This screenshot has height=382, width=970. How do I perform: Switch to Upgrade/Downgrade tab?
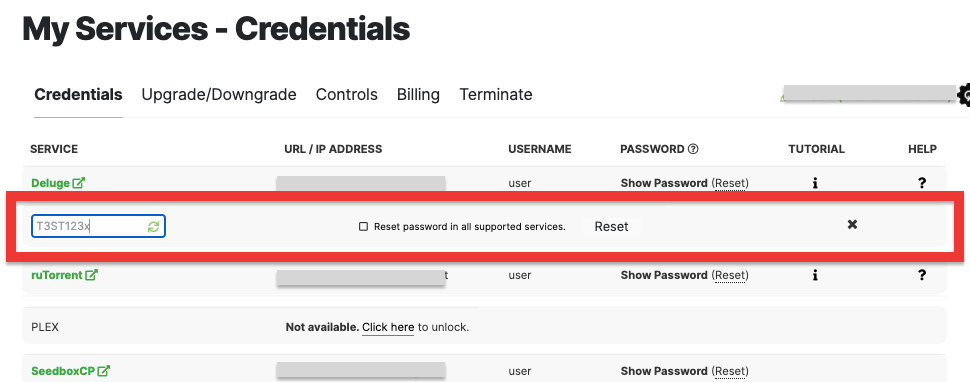[x=219, y=95]
